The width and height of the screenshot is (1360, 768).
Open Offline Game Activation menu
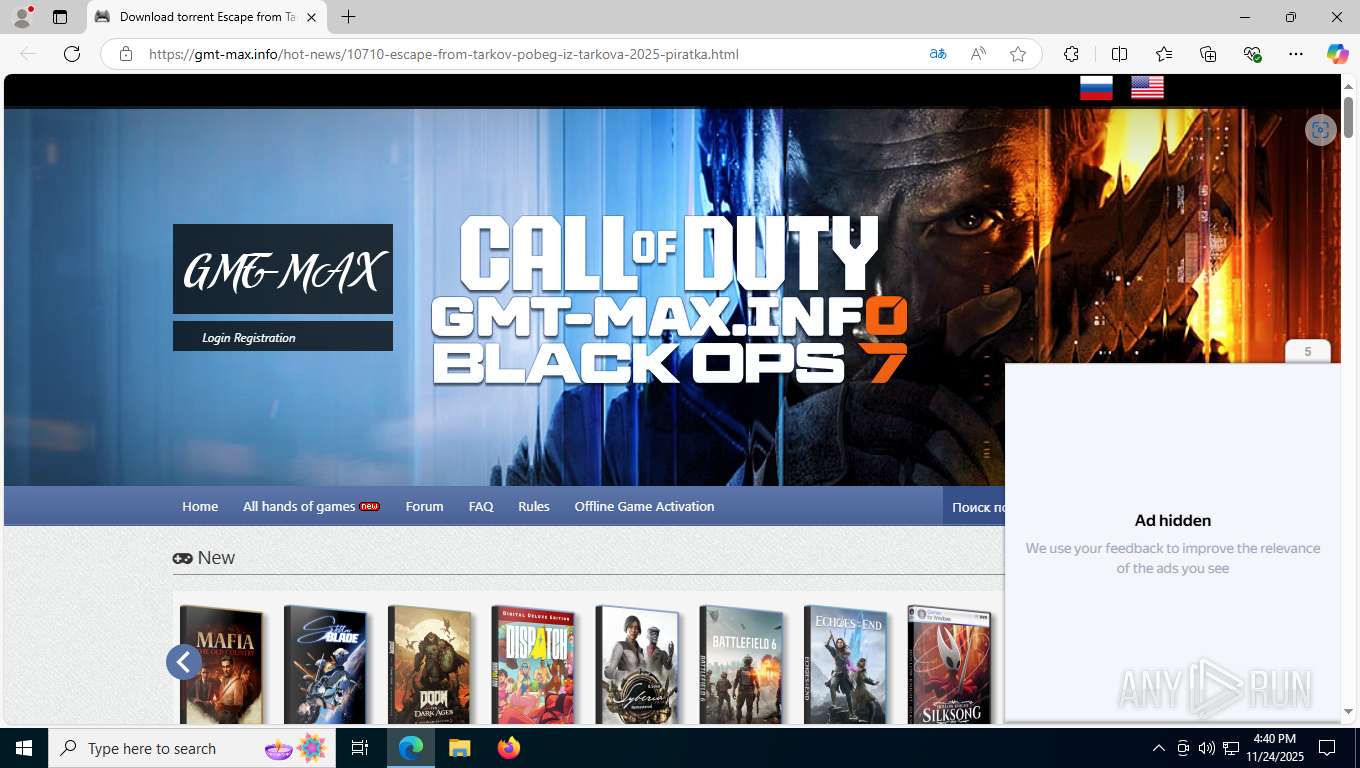[644, 506]
